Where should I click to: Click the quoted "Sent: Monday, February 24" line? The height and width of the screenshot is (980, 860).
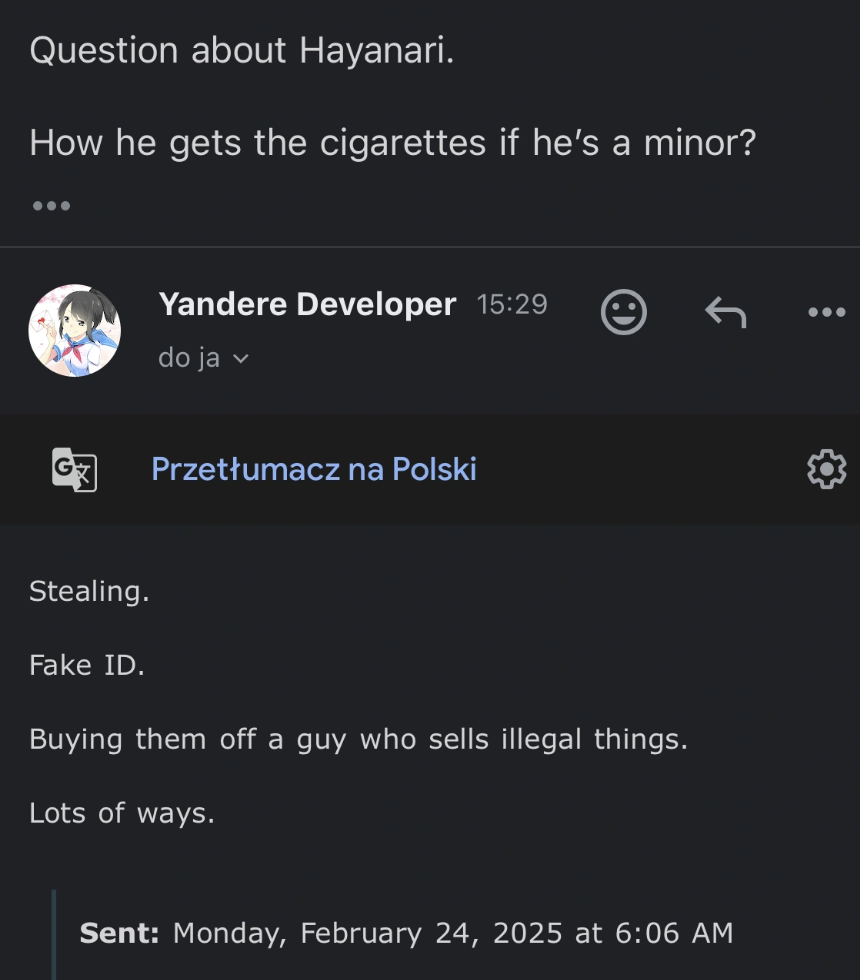coord(406,933)
